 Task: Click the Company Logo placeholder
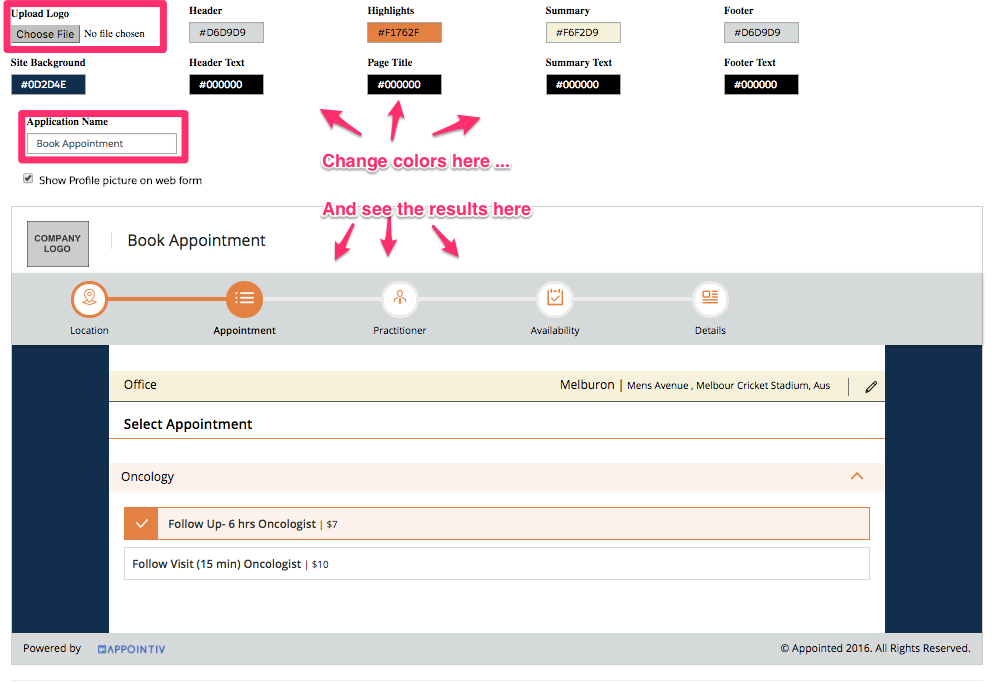(58, 243)
